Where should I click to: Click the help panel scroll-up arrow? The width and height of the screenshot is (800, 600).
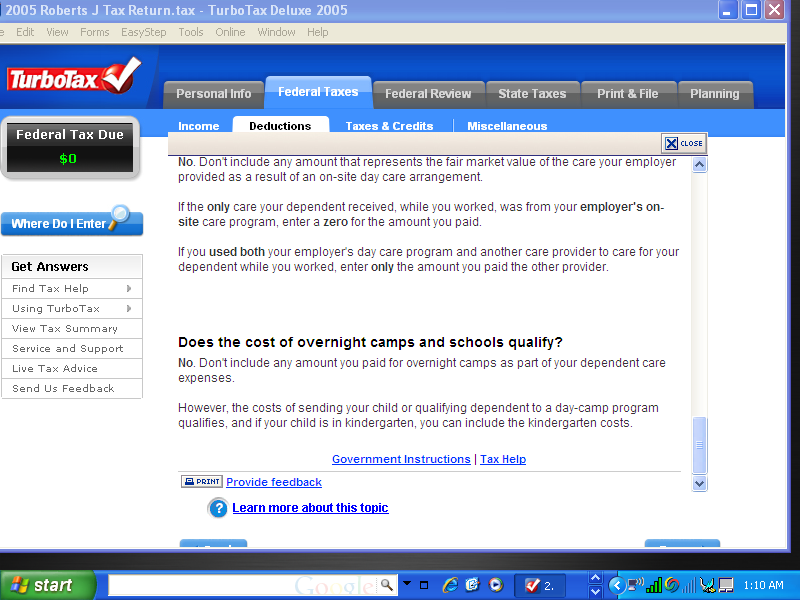pos(699,165)
